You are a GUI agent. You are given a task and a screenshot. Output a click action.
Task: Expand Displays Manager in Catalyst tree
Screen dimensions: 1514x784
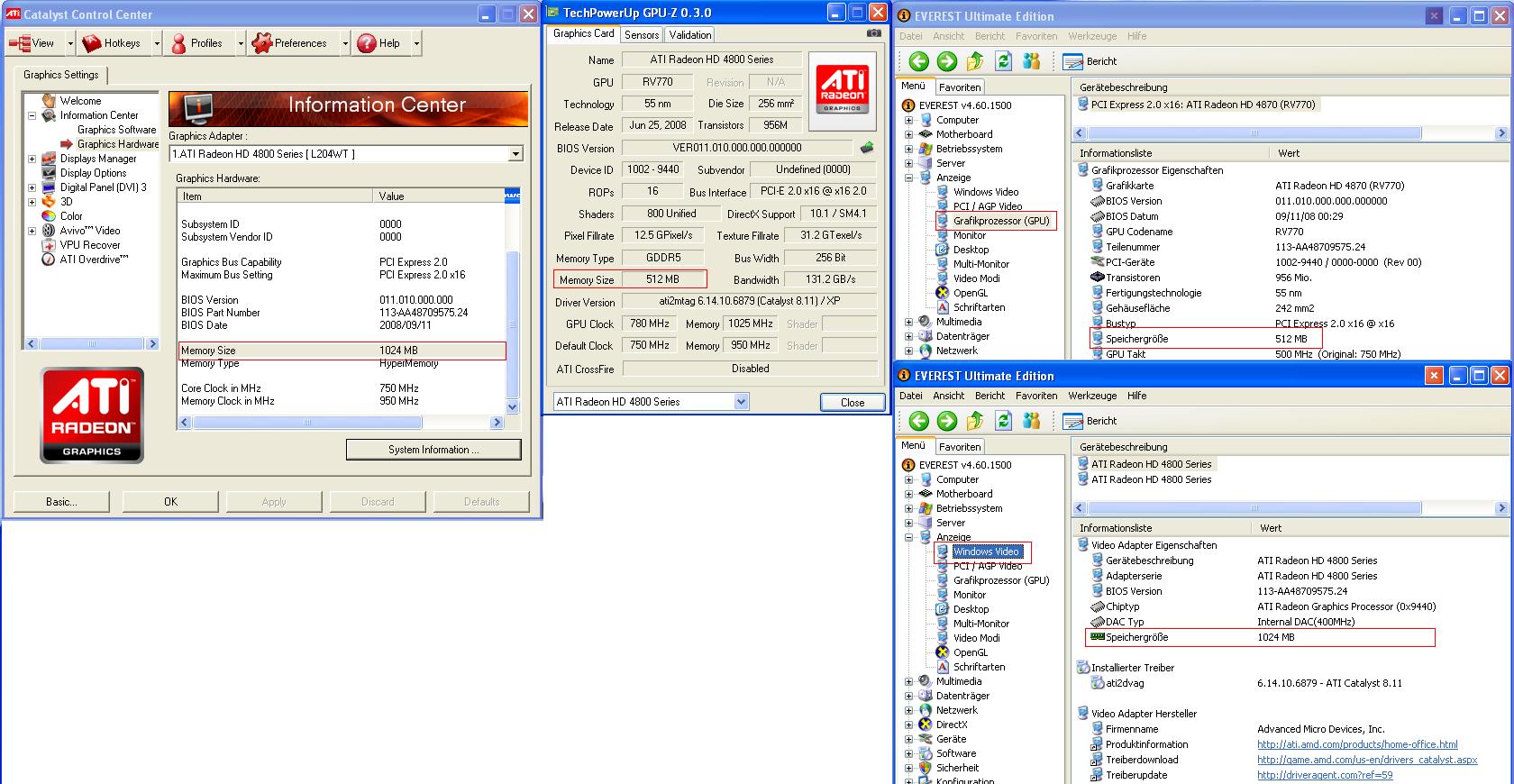tap(32, 159)
